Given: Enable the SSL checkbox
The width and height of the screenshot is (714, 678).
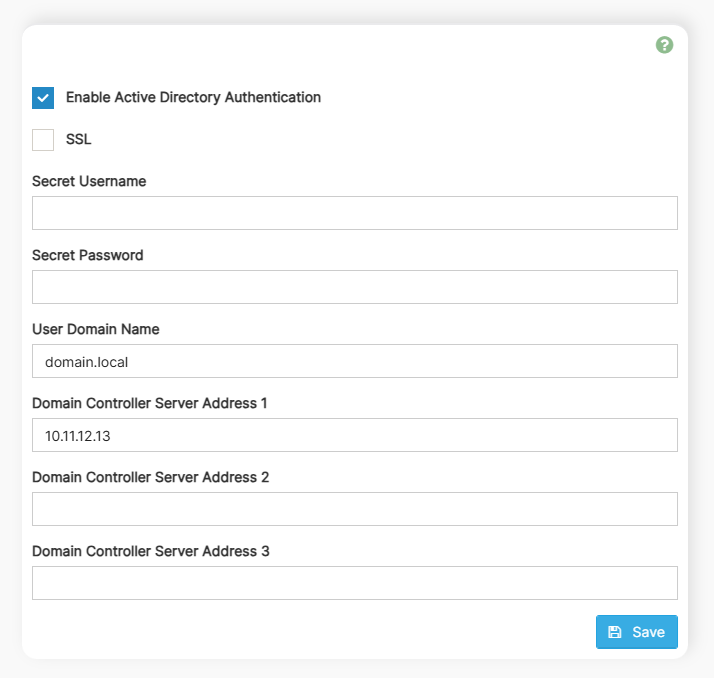Looking at the screenshot, I should pos(43,140).
